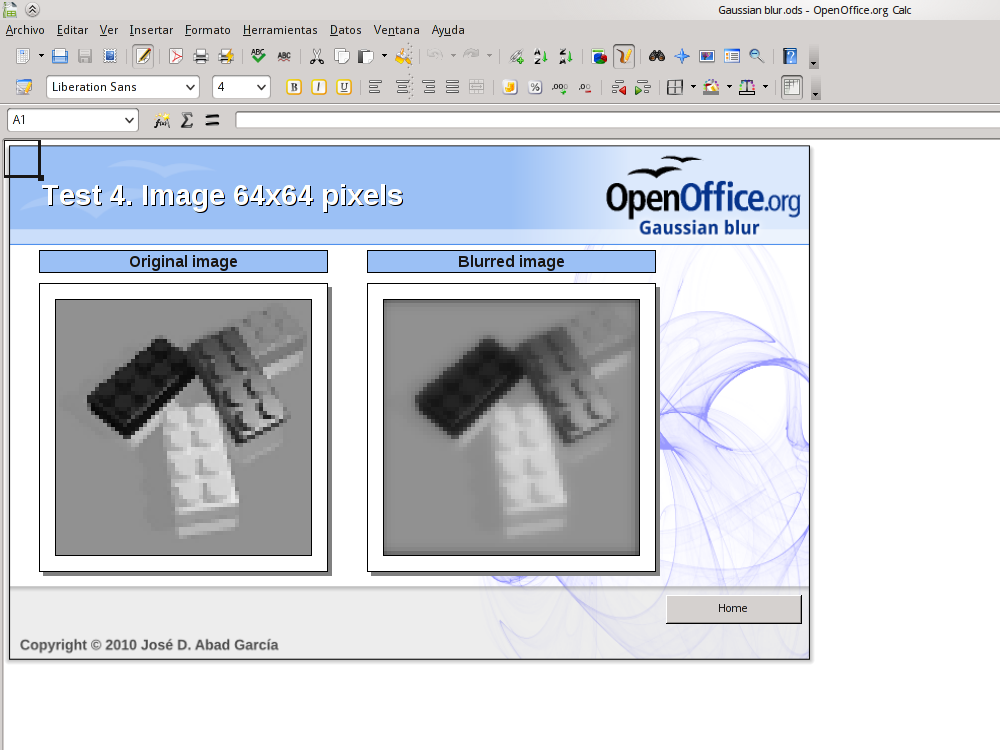The image size is (1000, 750).
Task: Toggle Align Right
Action: coord(429,87)
